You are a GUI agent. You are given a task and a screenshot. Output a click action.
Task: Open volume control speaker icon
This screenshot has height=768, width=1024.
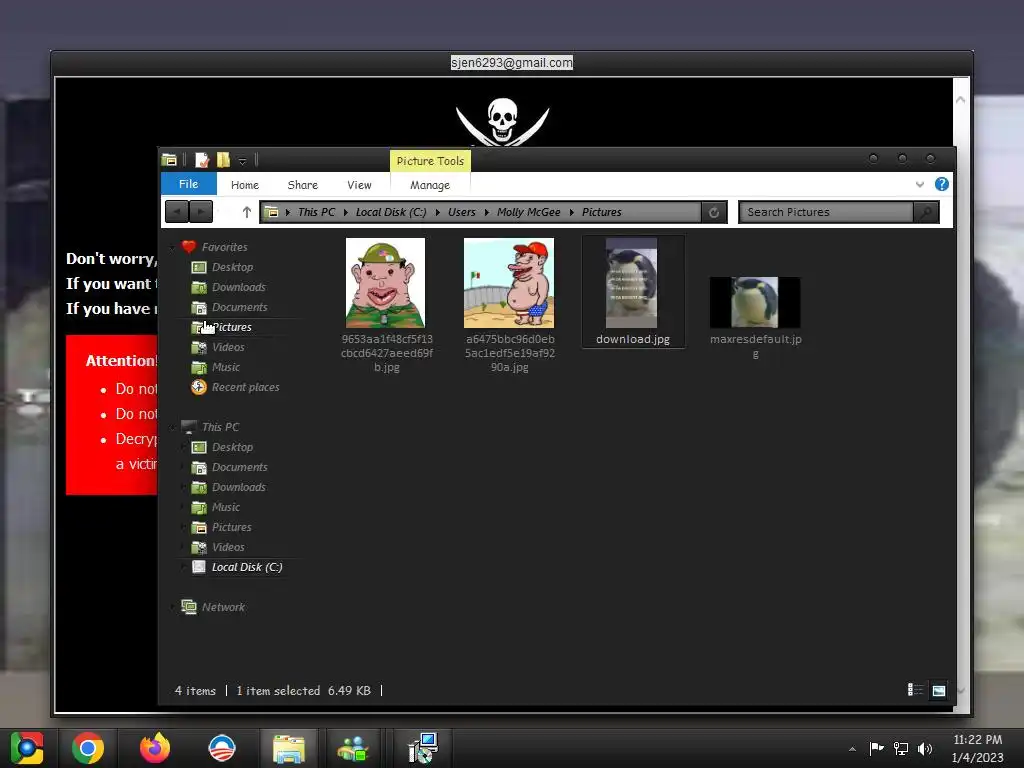click(x=925, y=748)
